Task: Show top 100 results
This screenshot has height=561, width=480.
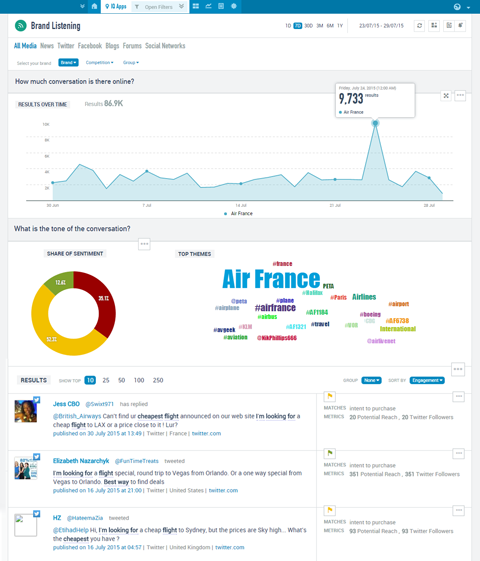Action: [139, 380]
